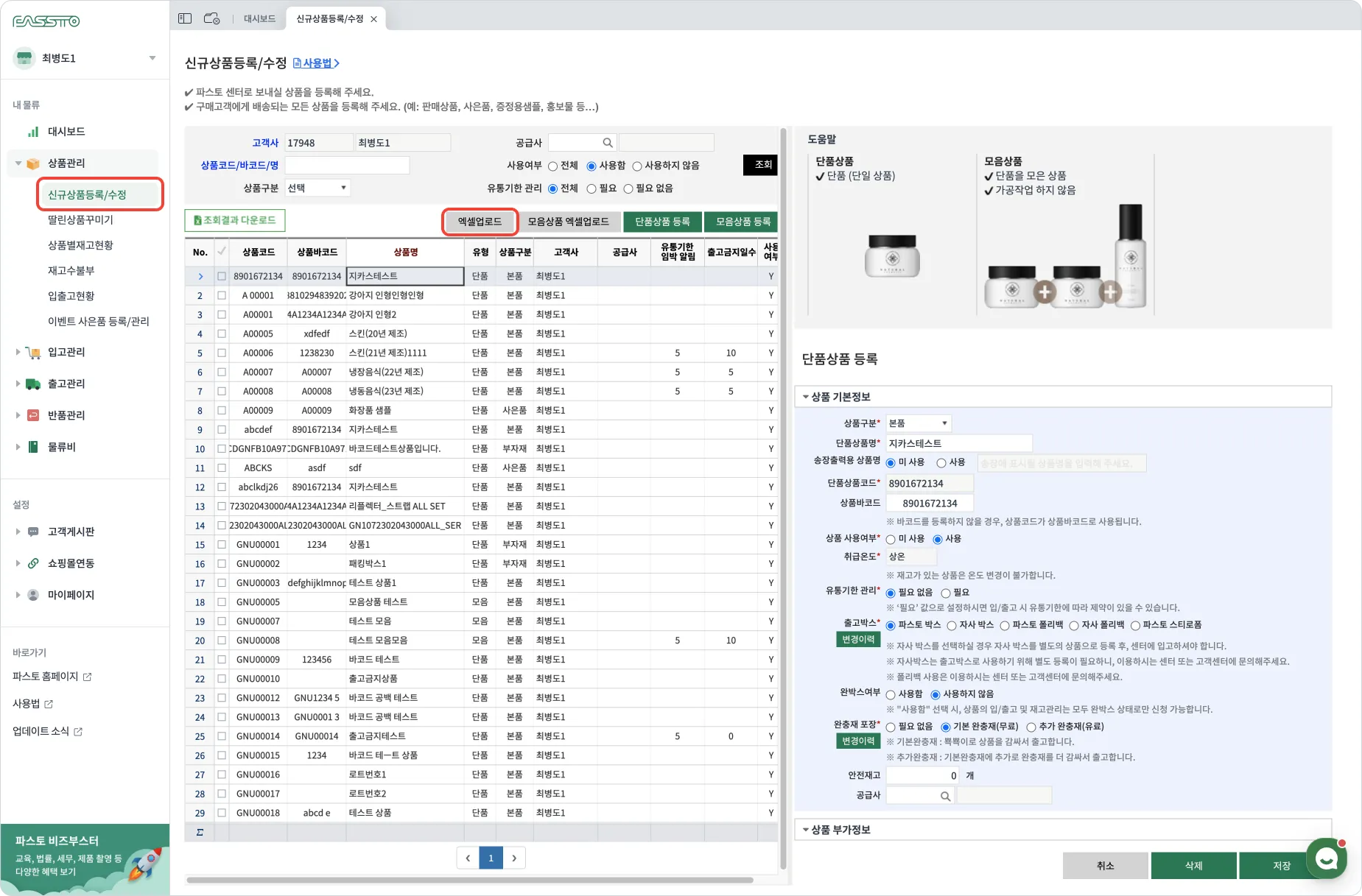Click the row arrow for the first 지카스테스트 row

tap(200, 277)
